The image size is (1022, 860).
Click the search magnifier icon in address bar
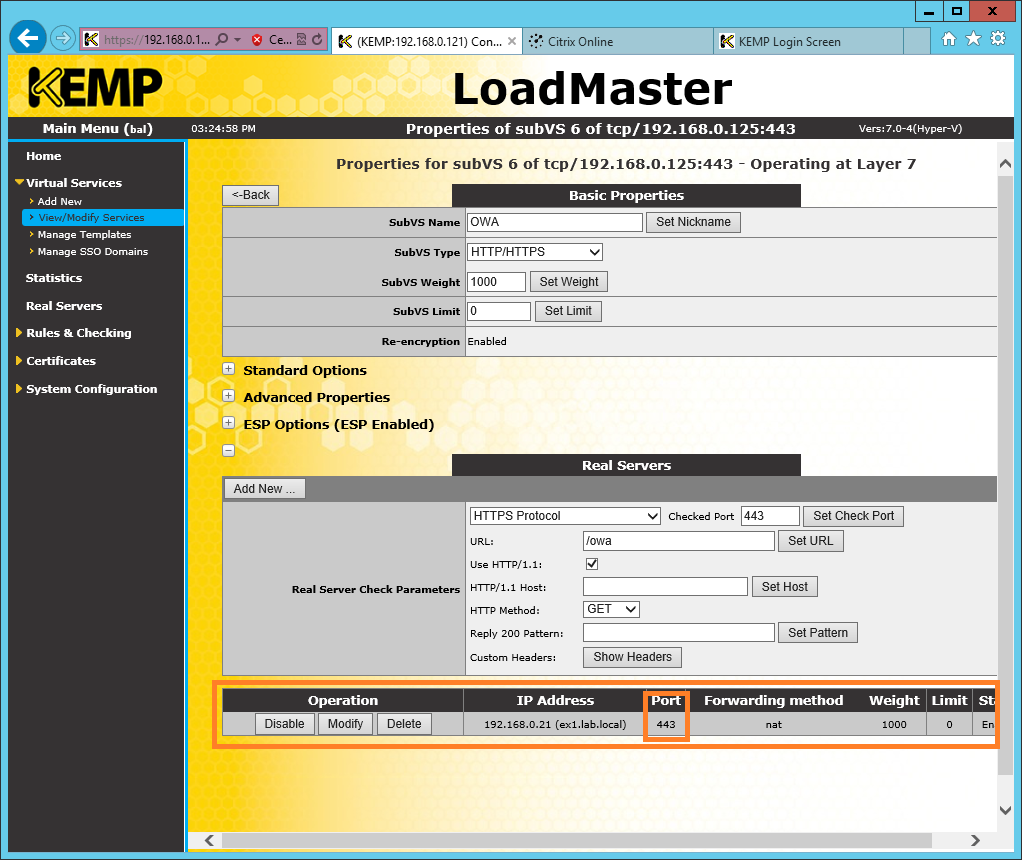point(222,40)
